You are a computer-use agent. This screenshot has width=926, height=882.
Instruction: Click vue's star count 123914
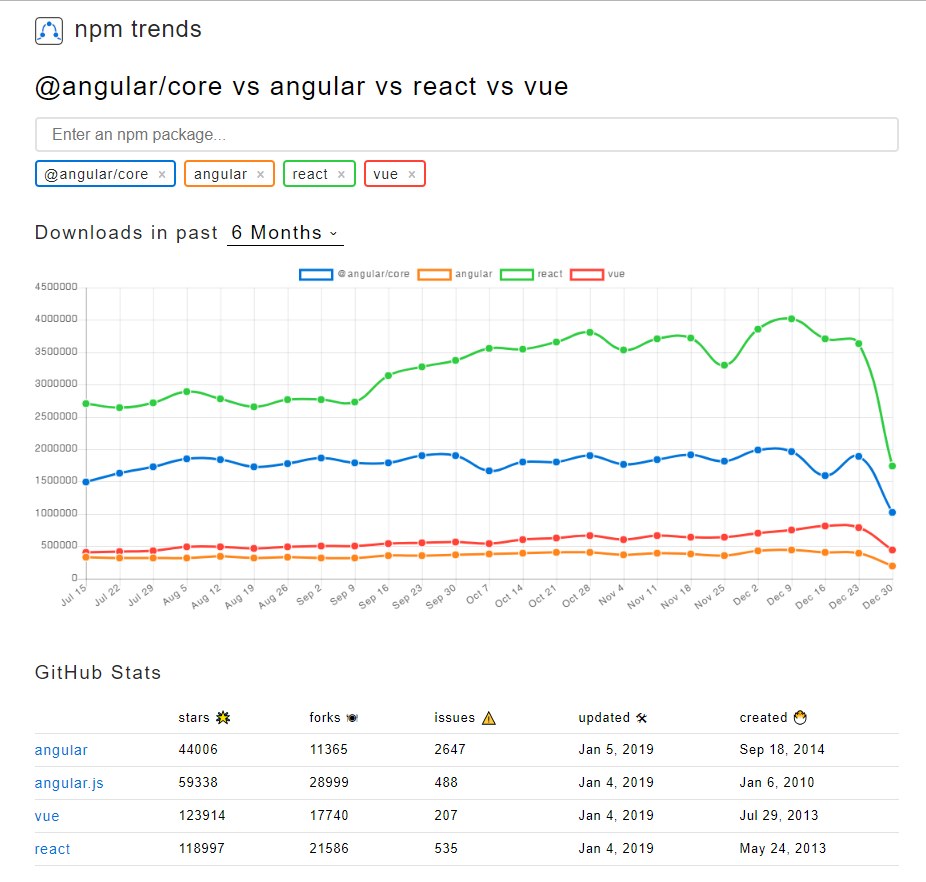tap(202, 816)
